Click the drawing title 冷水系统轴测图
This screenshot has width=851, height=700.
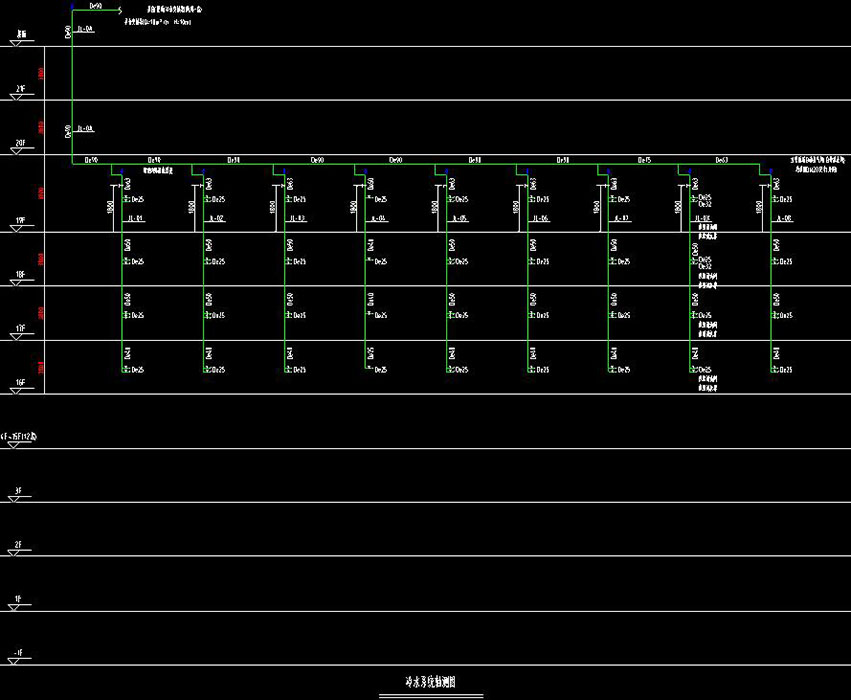(430, 682)
